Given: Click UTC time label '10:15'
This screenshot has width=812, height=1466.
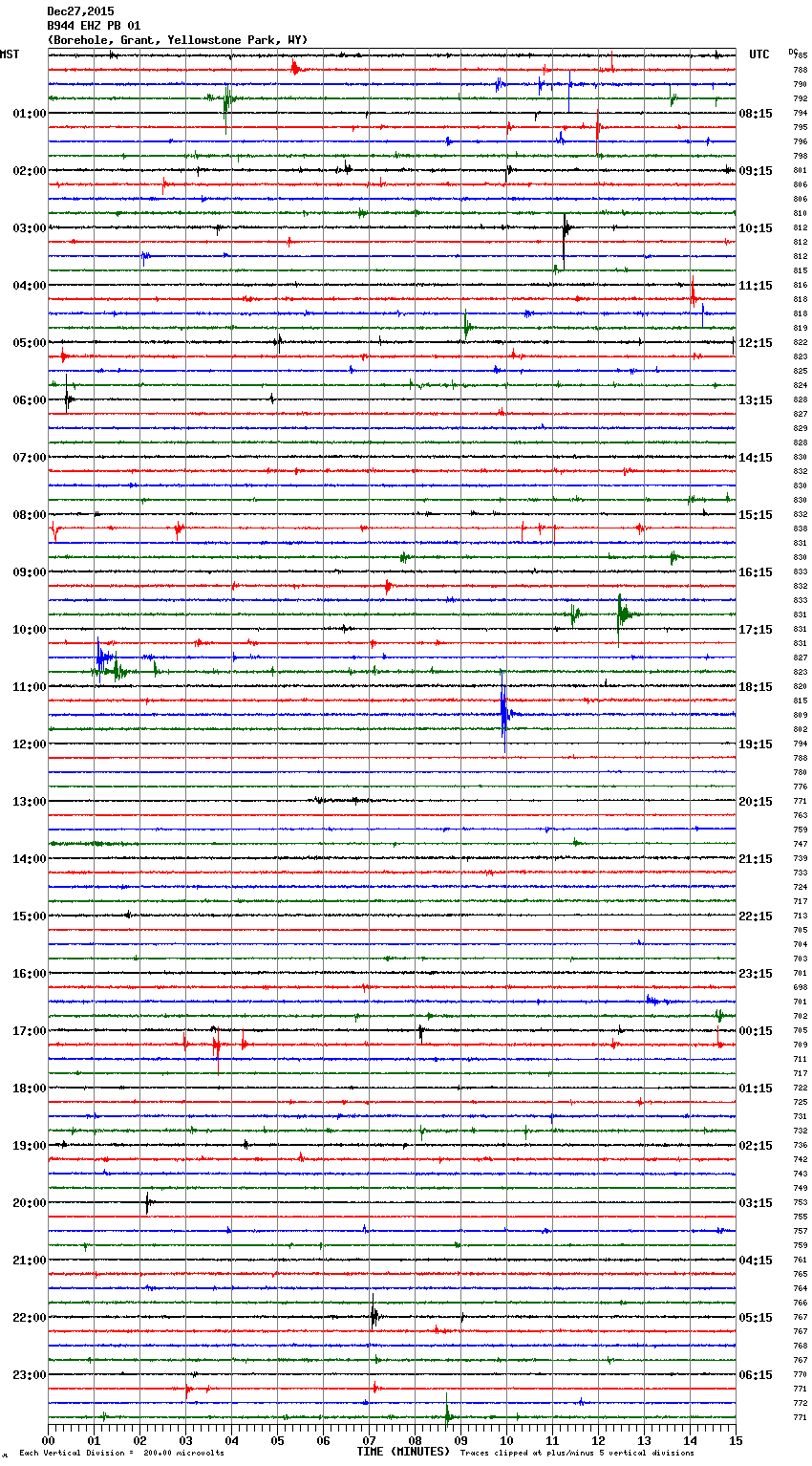Looking at the screenshot, I should [x=756, y=228].
